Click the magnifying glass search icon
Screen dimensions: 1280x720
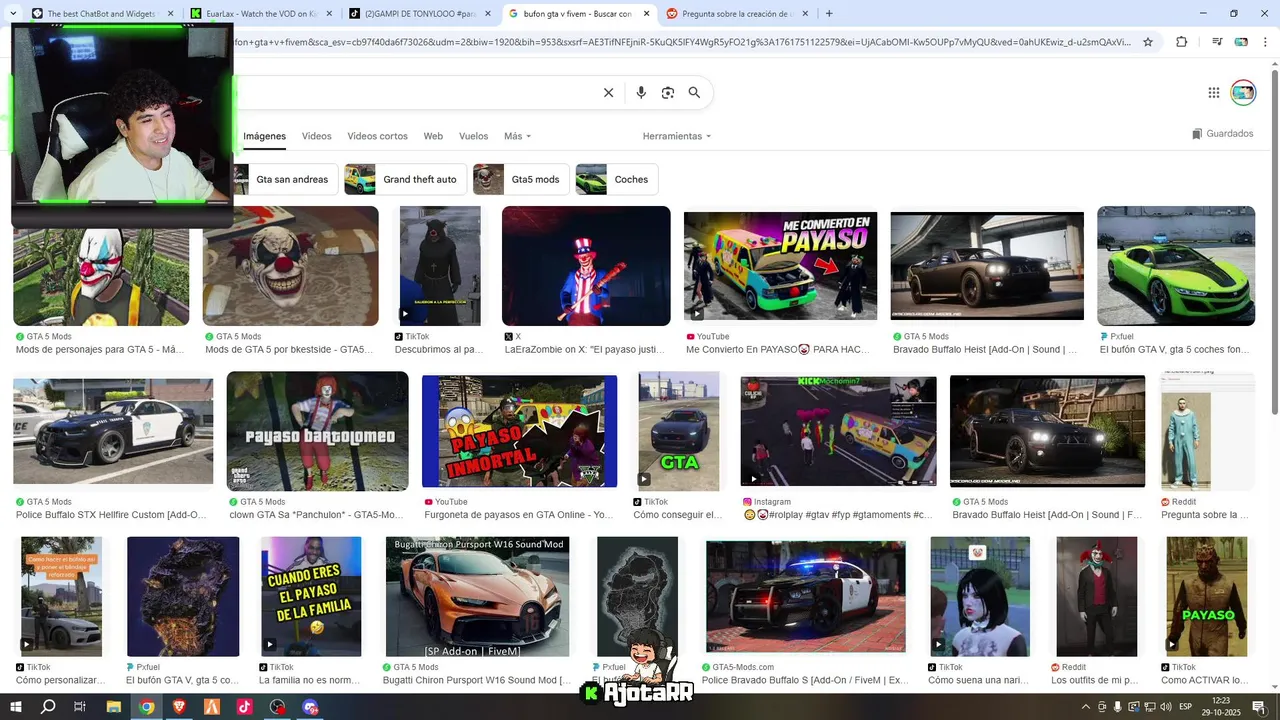click(694, 93)
